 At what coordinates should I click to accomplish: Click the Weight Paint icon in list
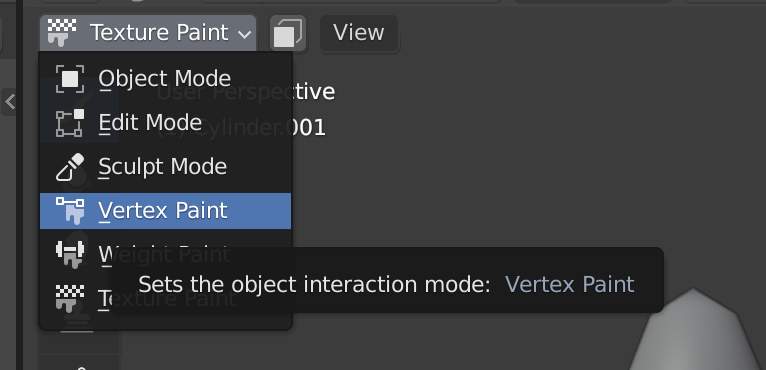70,254
